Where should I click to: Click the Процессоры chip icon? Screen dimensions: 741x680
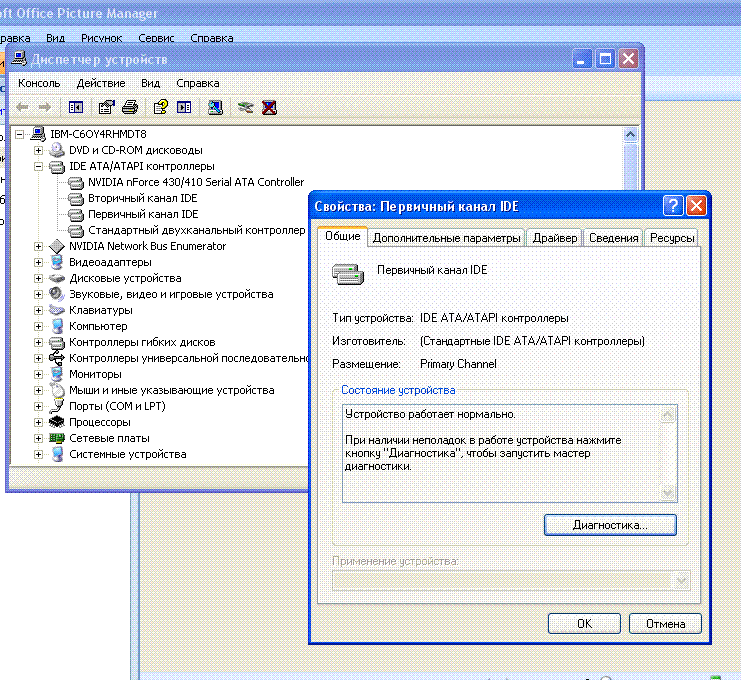click(x=57, y=422)
